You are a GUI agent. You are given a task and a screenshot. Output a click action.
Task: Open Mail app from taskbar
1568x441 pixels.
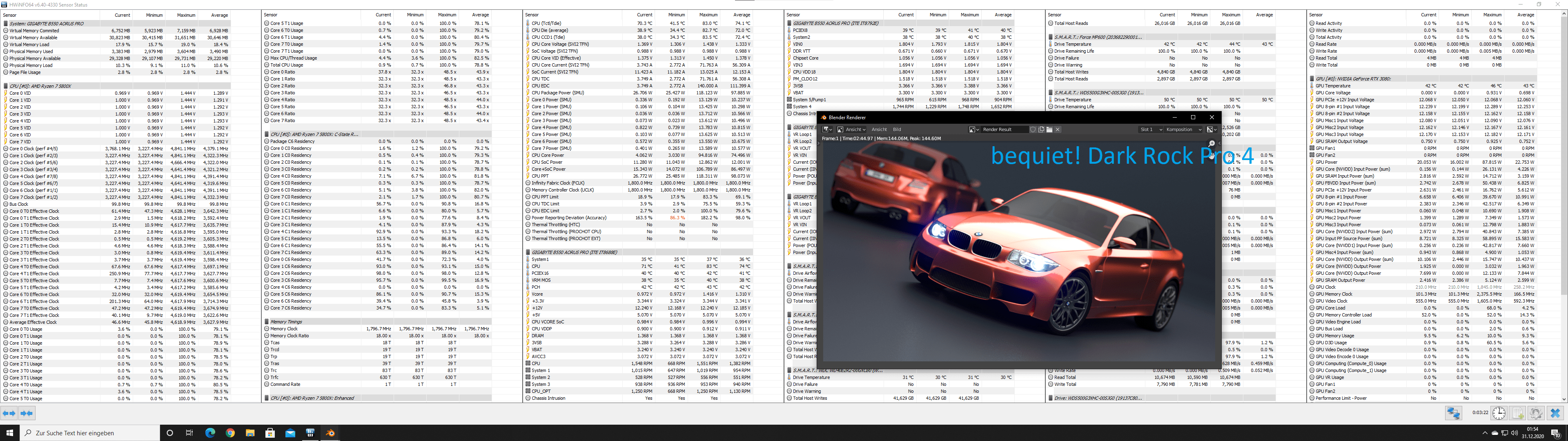(x=290, y=433)
